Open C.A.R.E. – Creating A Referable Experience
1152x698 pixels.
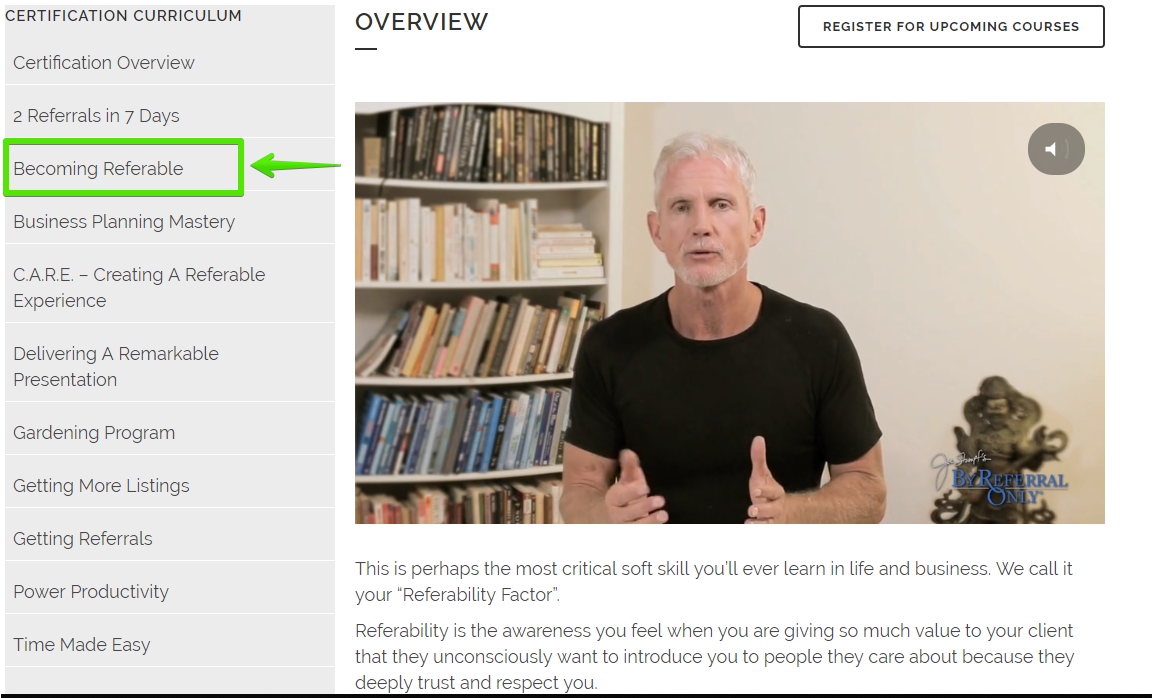(x=170, y=287)
